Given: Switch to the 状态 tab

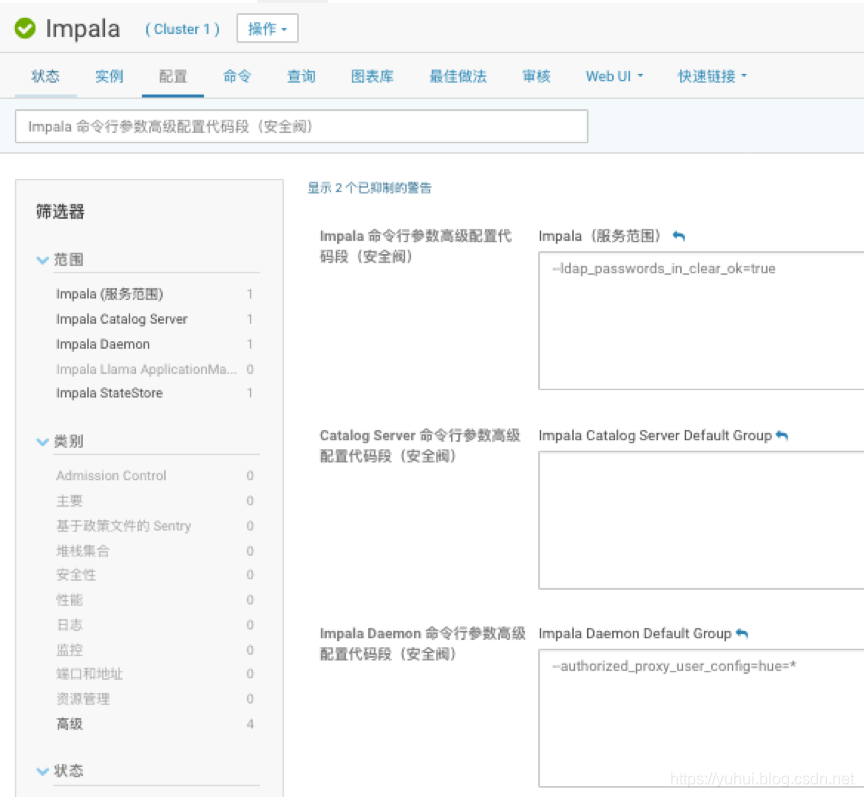Looking at the screenshot, I should (x=45, y=76).
